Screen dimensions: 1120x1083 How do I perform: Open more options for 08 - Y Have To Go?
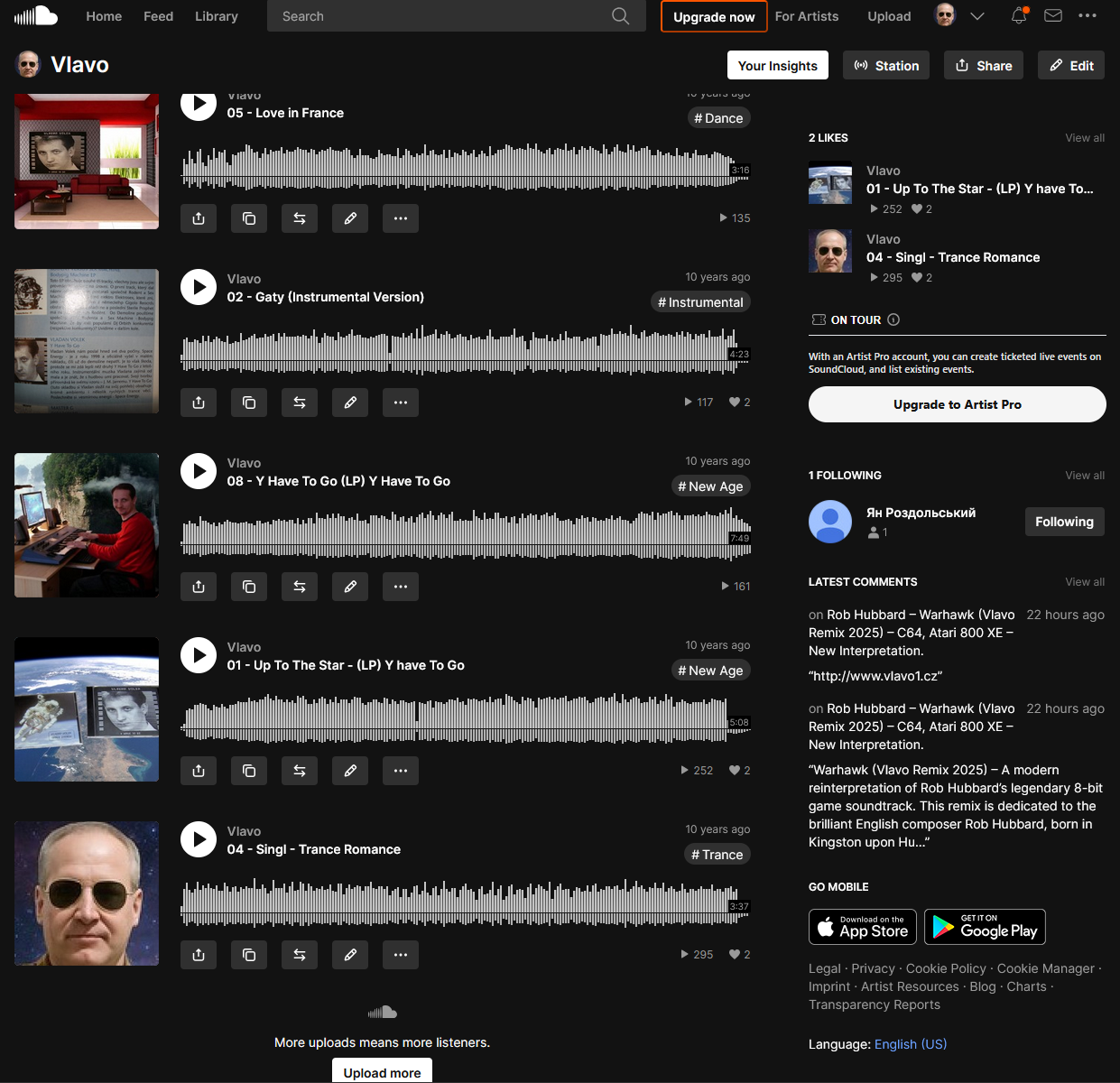[401, 587]
